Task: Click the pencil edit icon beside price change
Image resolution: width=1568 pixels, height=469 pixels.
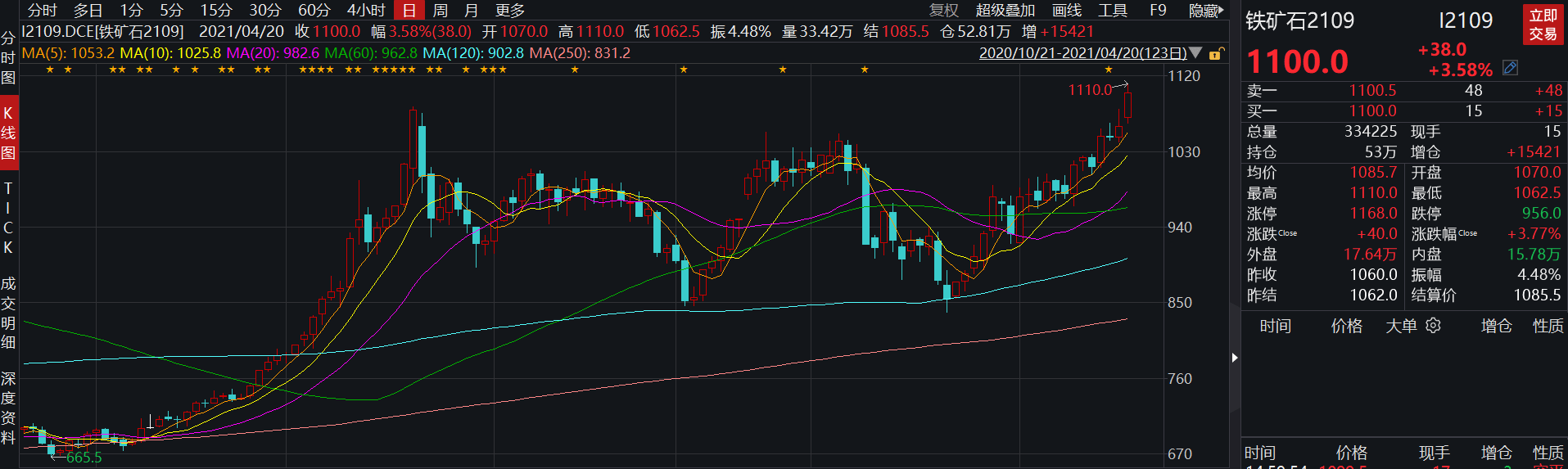Action: click(1511, 68)
